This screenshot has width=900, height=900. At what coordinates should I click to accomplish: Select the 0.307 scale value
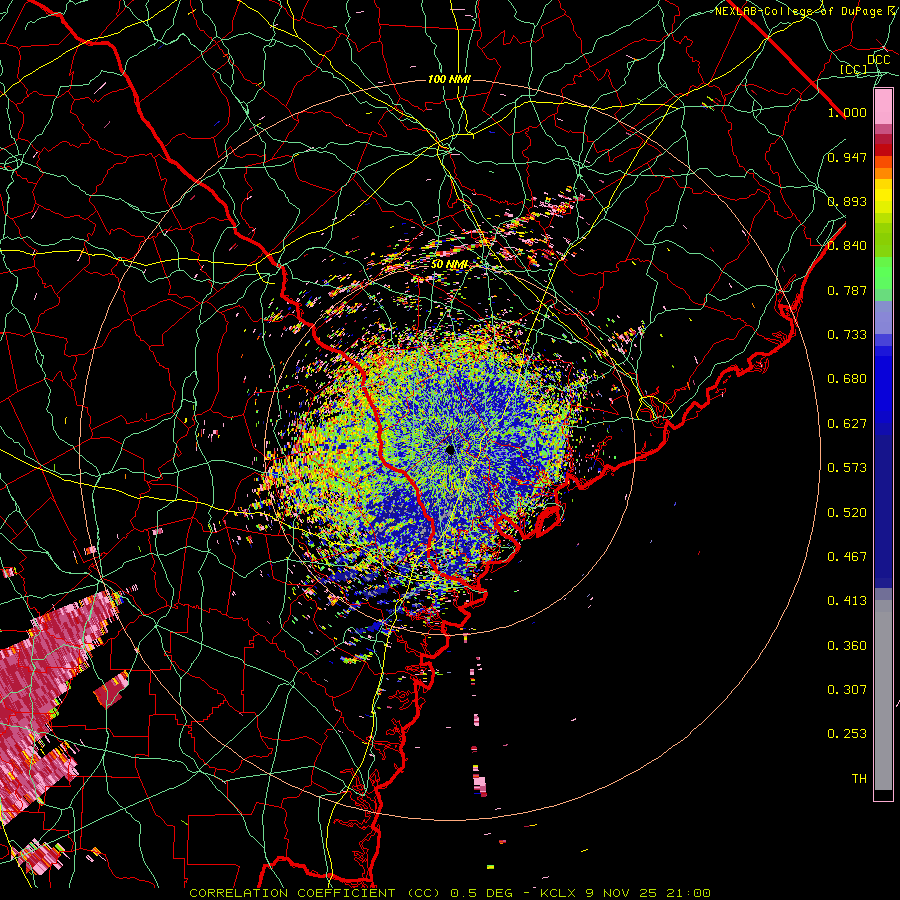point(847,690)
